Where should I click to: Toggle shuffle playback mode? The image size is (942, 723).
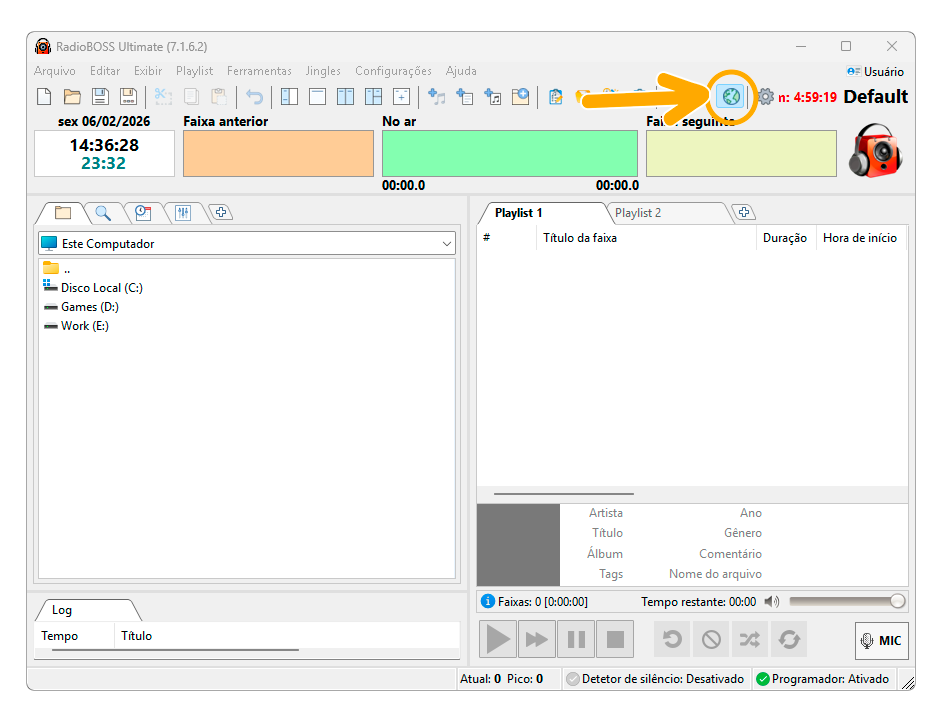(x=750, y=640)
